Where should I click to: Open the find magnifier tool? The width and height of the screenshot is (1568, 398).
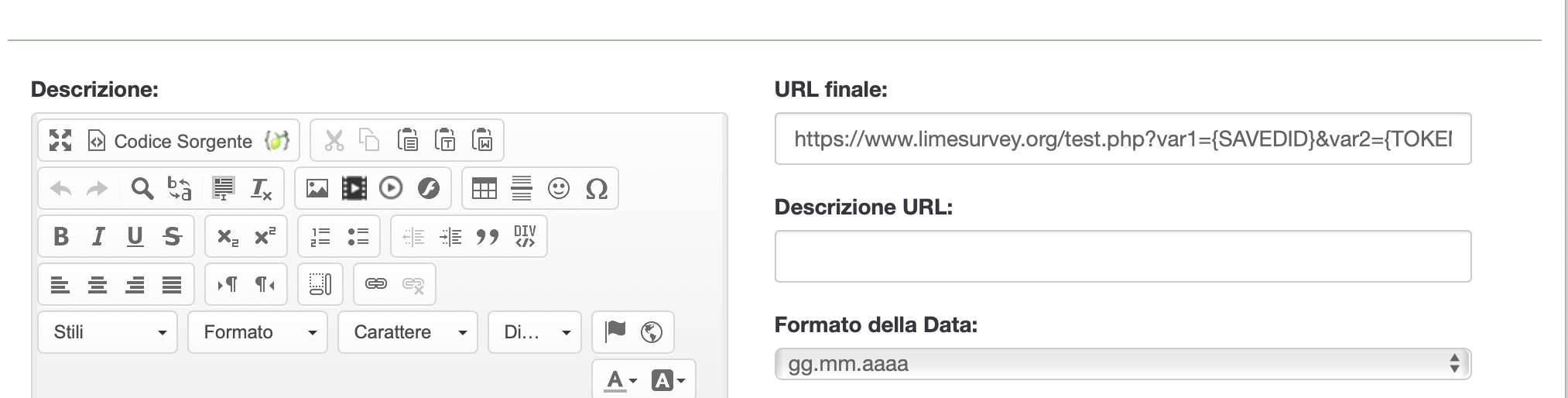[142, 188]
